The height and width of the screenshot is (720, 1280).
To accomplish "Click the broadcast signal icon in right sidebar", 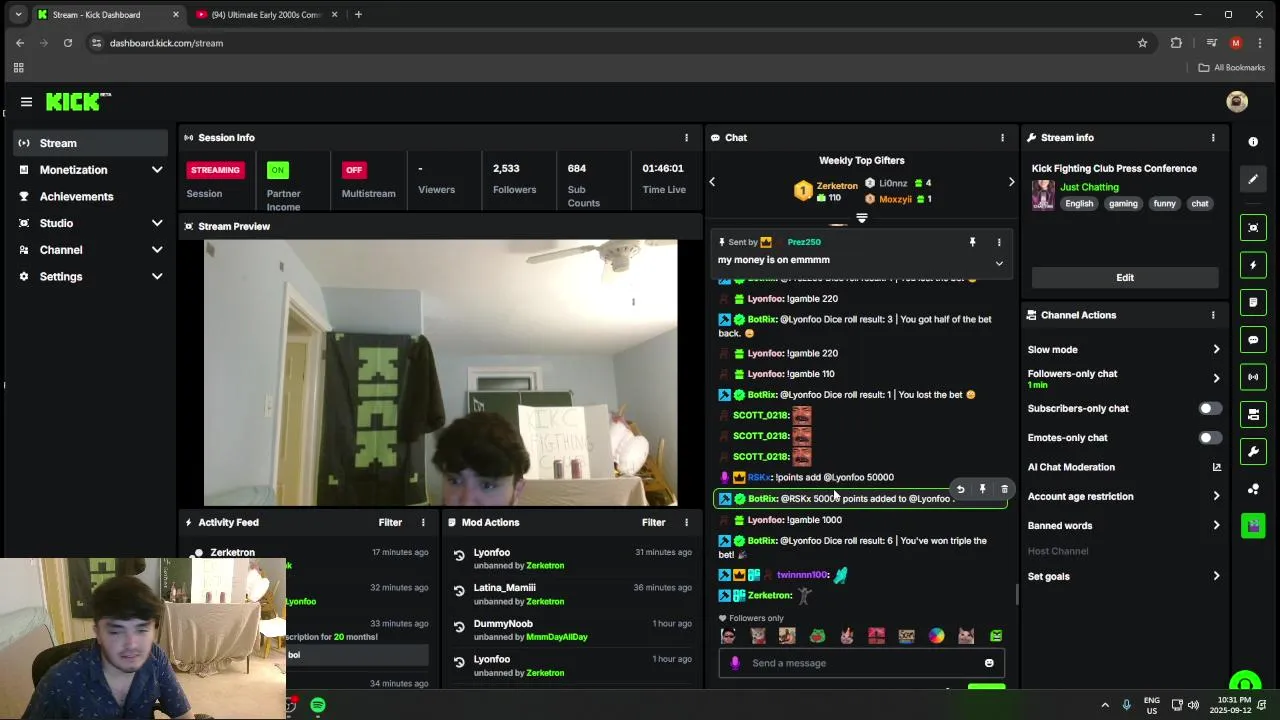I will click(1253, 377).
